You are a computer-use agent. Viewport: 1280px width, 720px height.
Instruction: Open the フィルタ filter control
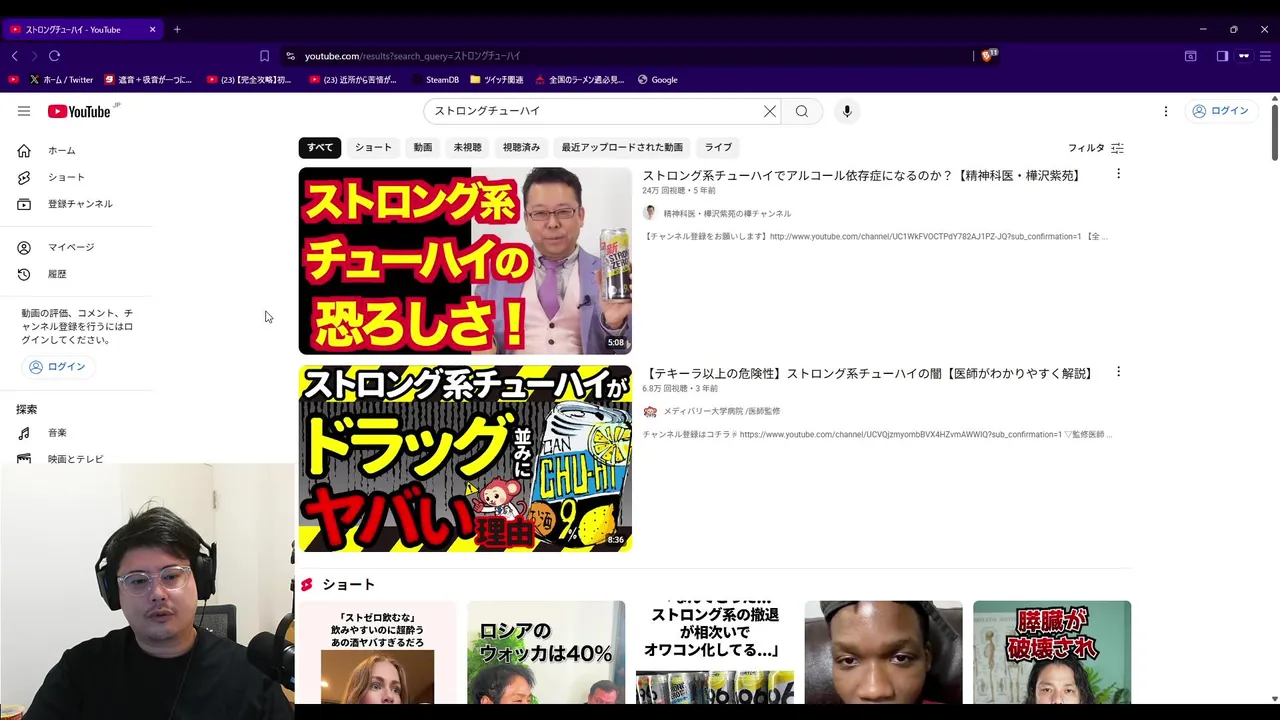click(x=1096, y=148)
